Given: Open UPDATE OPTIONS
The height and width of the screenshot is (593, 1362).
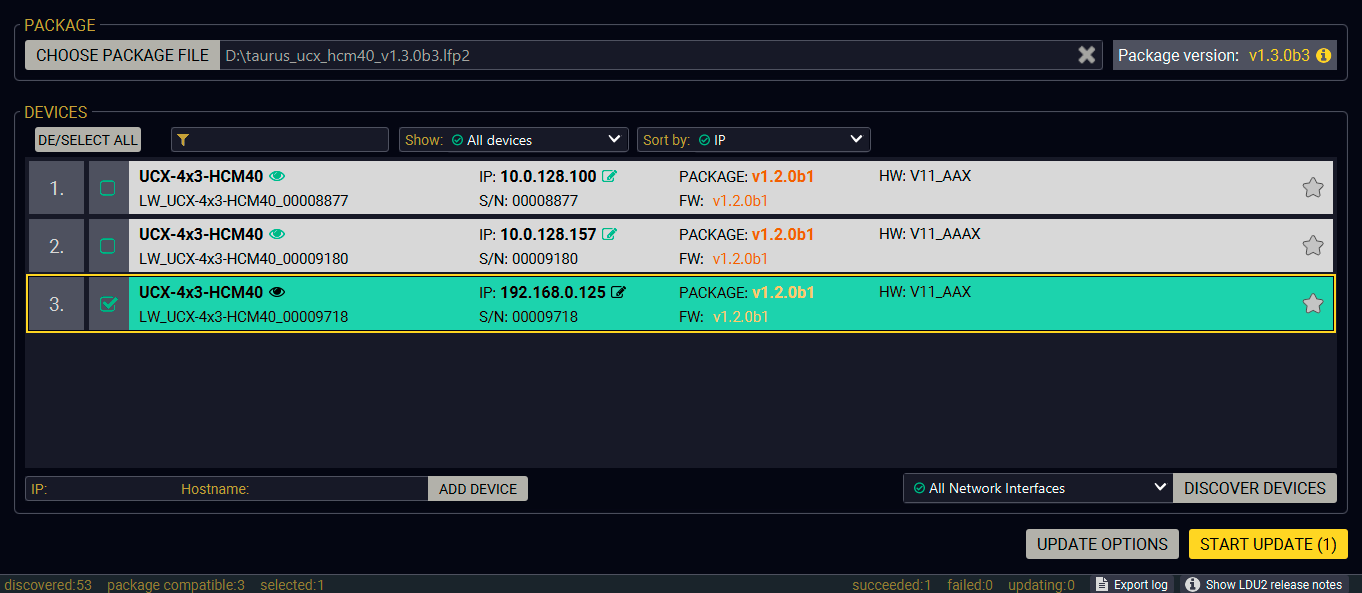Looking at the screenshot, I should (1102, 544).
